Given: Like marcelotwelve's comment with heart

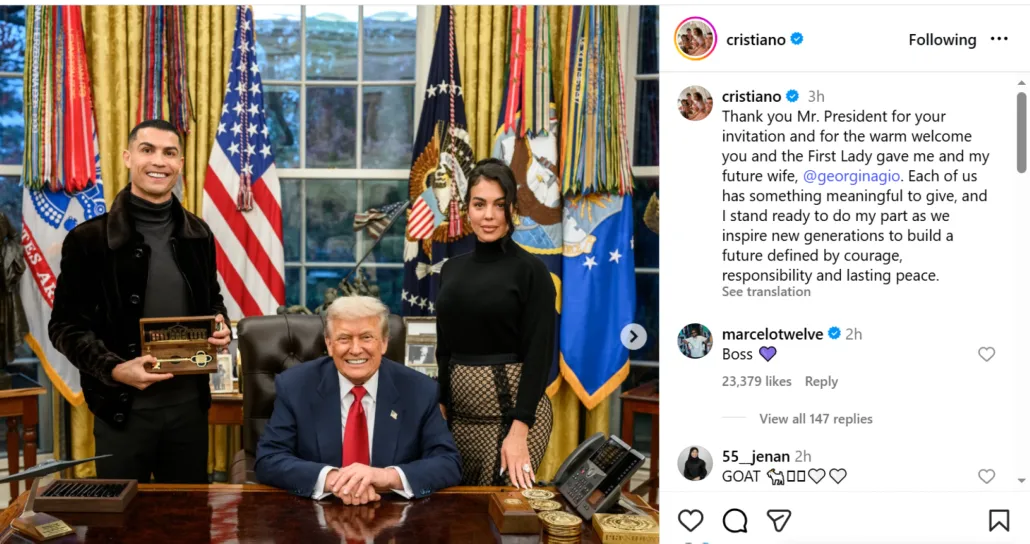Looking at the screenshot, I should pos(987,354).
